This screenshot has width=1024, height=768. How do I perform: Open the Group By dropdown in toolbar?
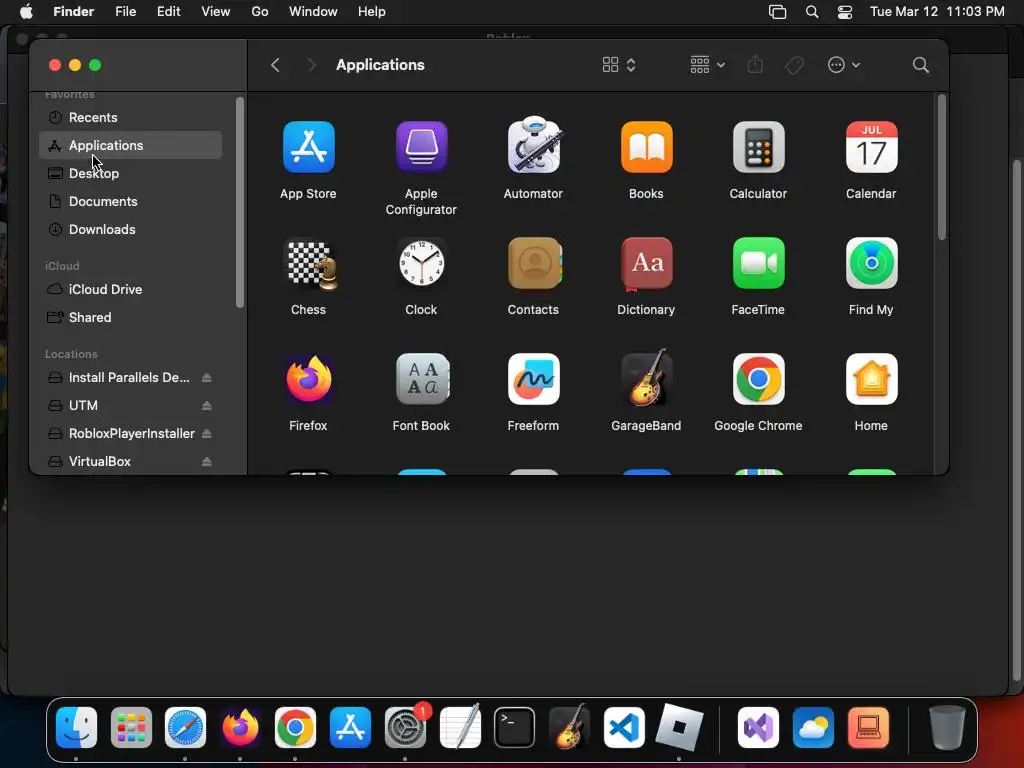coord(707,65)
